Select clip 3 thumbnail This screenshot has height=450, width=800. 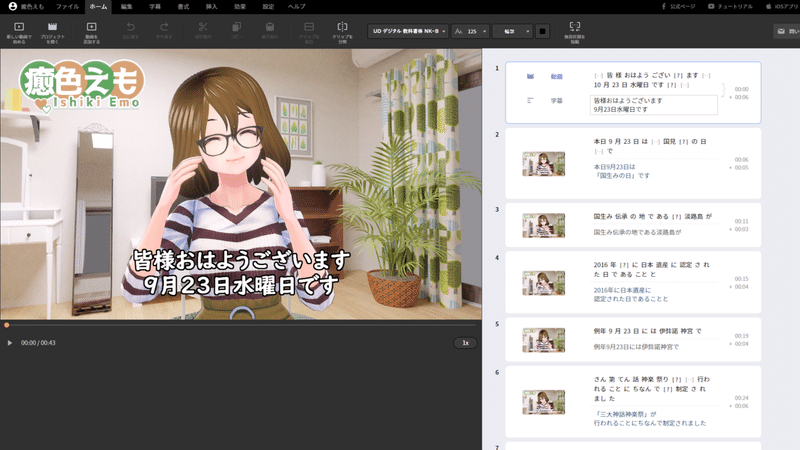click(x=543, y=226)
